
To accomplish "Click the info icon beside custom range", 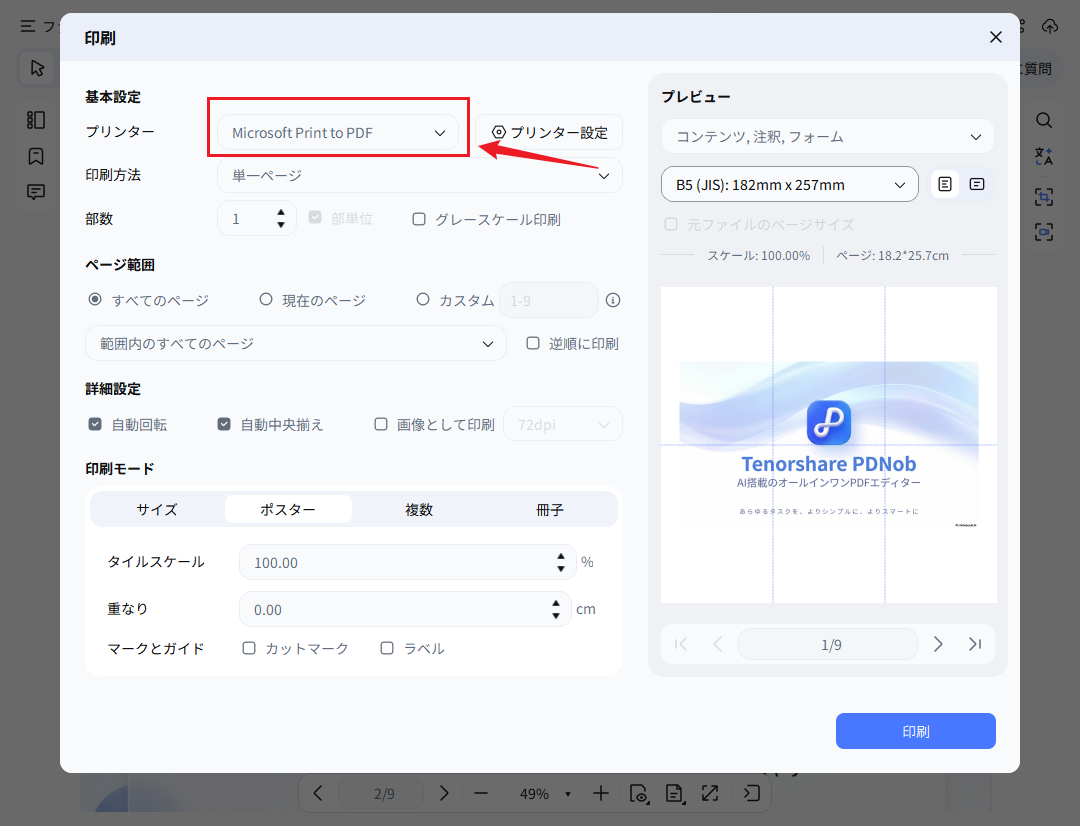I will (612, 300).
